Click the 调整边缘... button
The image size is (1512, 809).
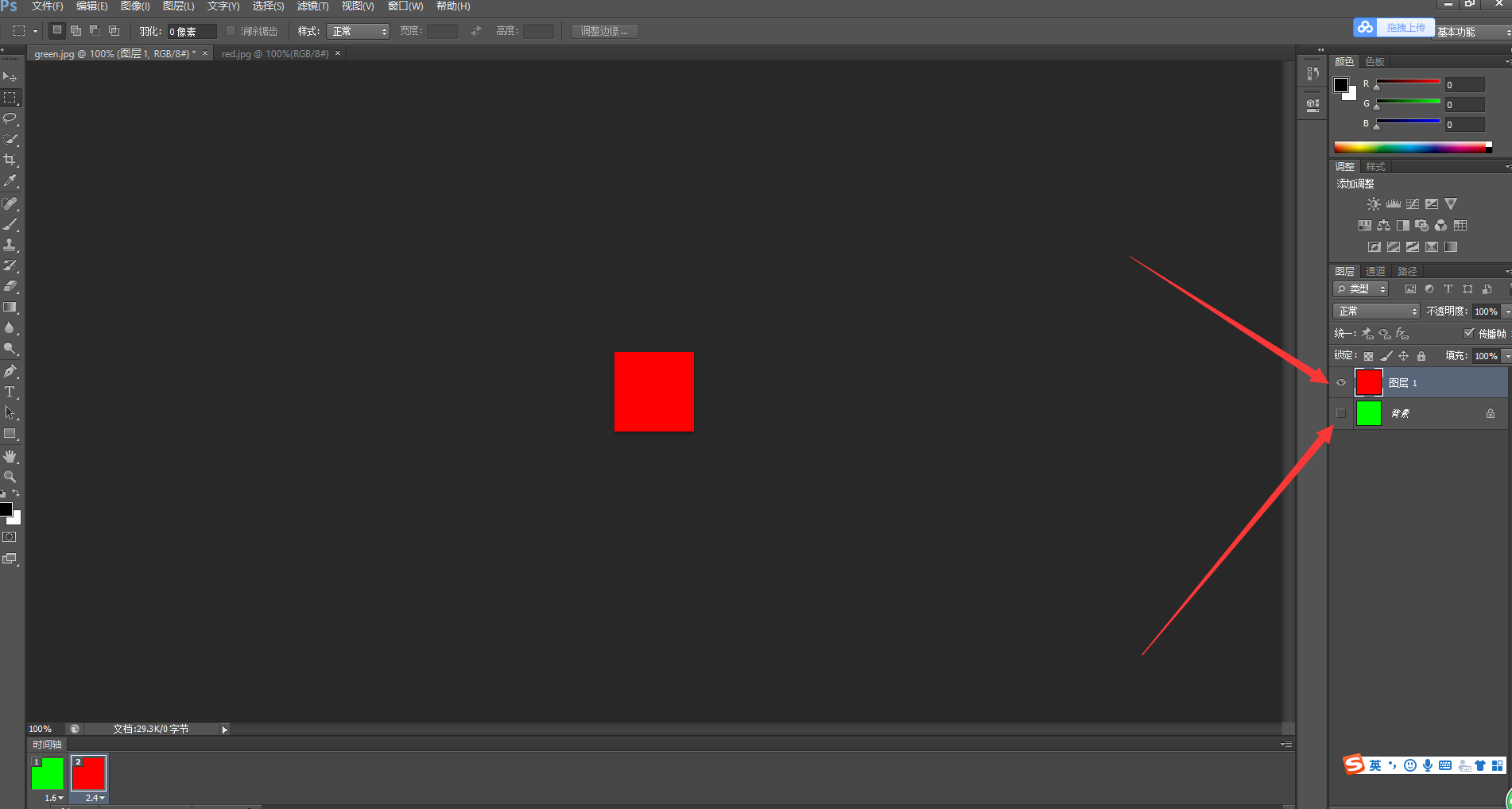click(604, 31)
